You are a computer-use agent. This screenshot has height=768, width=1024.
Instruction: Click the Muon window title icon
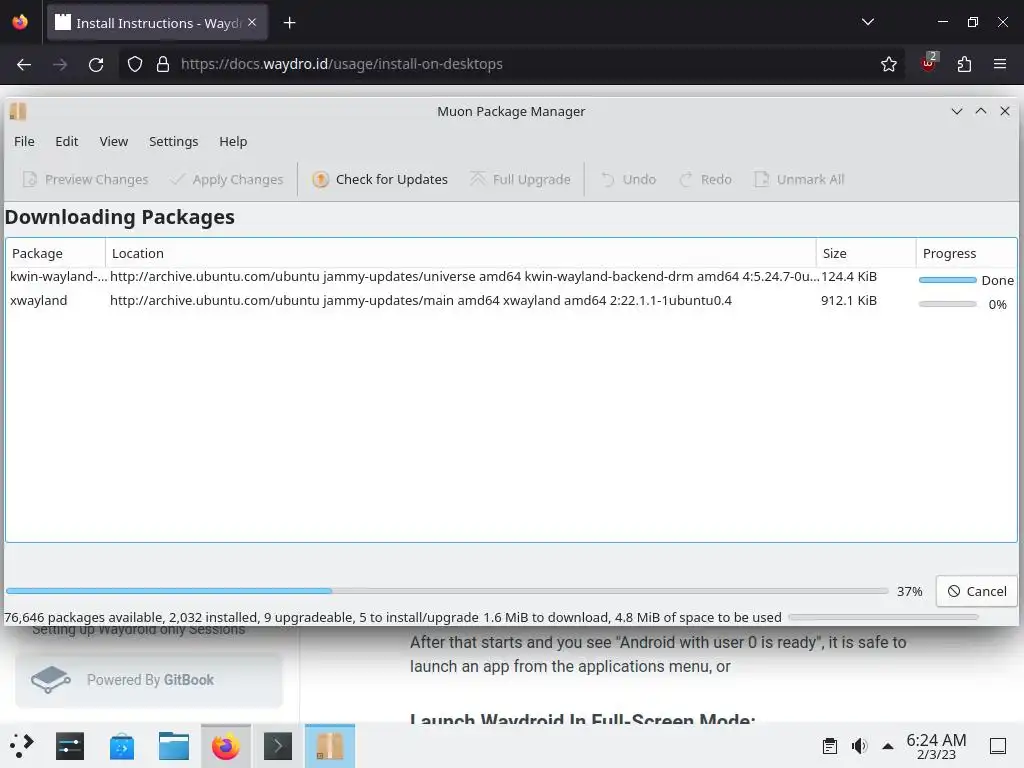pos(18,112)
